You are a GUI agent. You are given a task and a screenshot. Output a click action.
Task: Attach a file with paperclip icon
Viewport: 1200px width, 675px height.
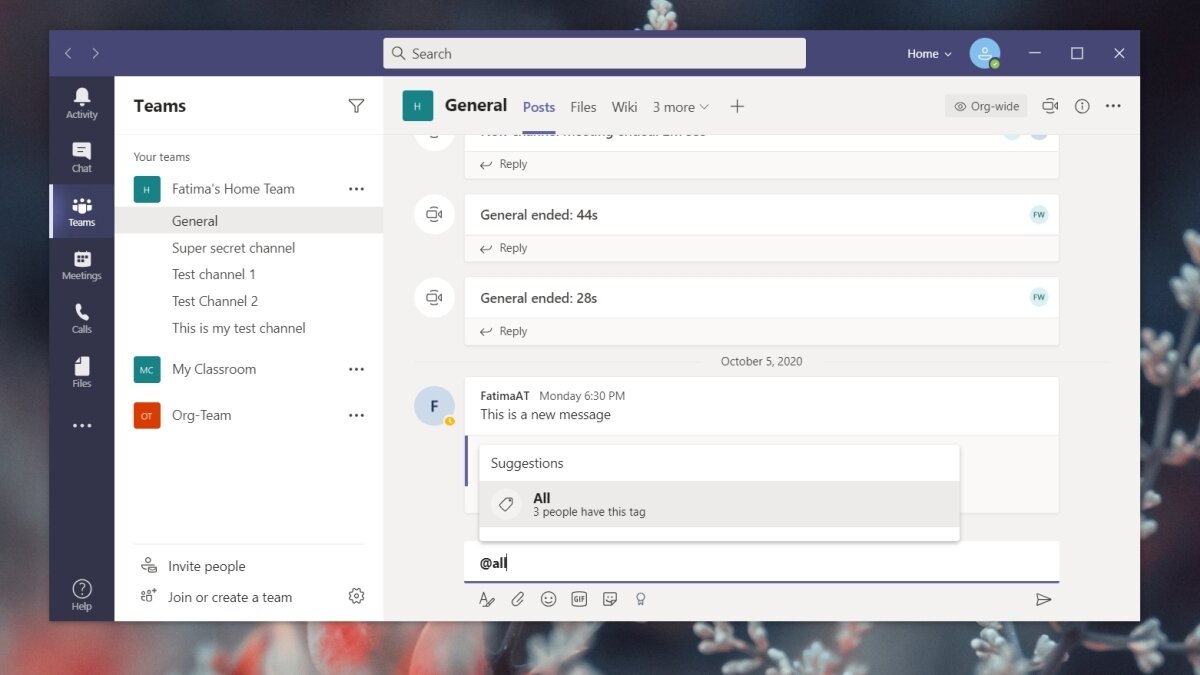point(518,599)
